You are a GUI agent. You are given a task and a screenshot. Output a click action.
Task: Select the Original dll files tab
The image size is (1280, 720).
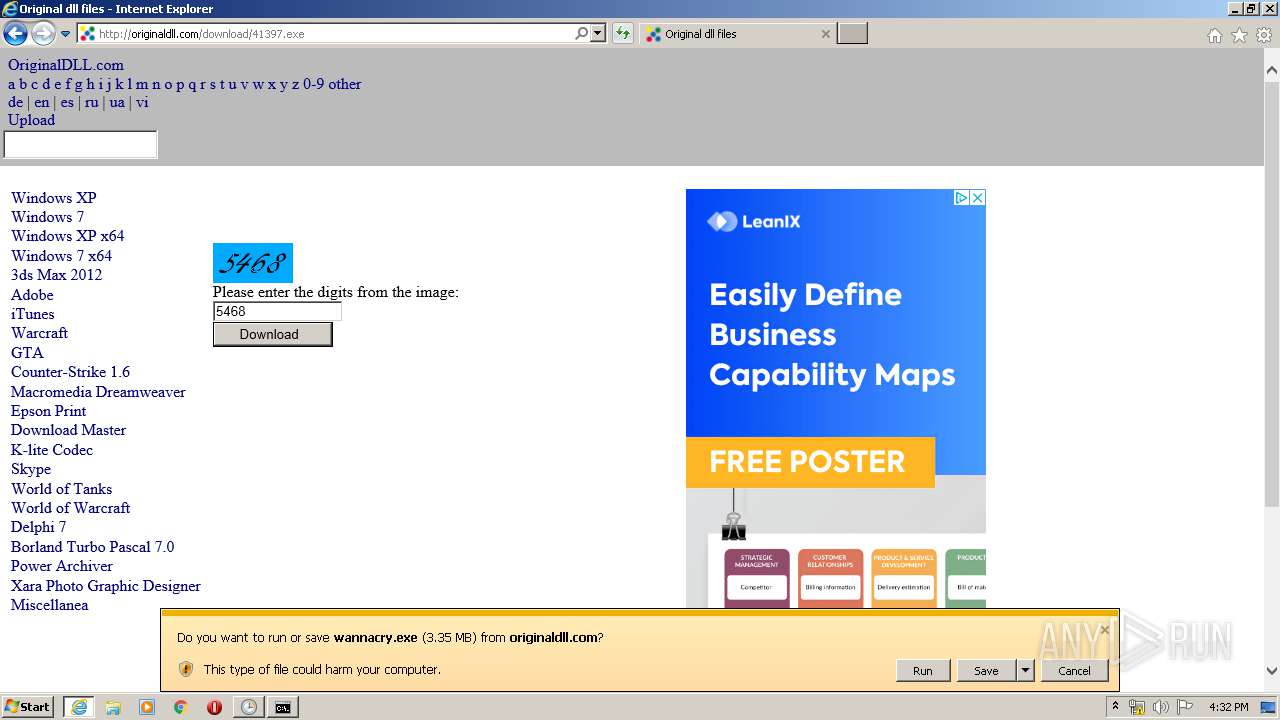(735, 34)
